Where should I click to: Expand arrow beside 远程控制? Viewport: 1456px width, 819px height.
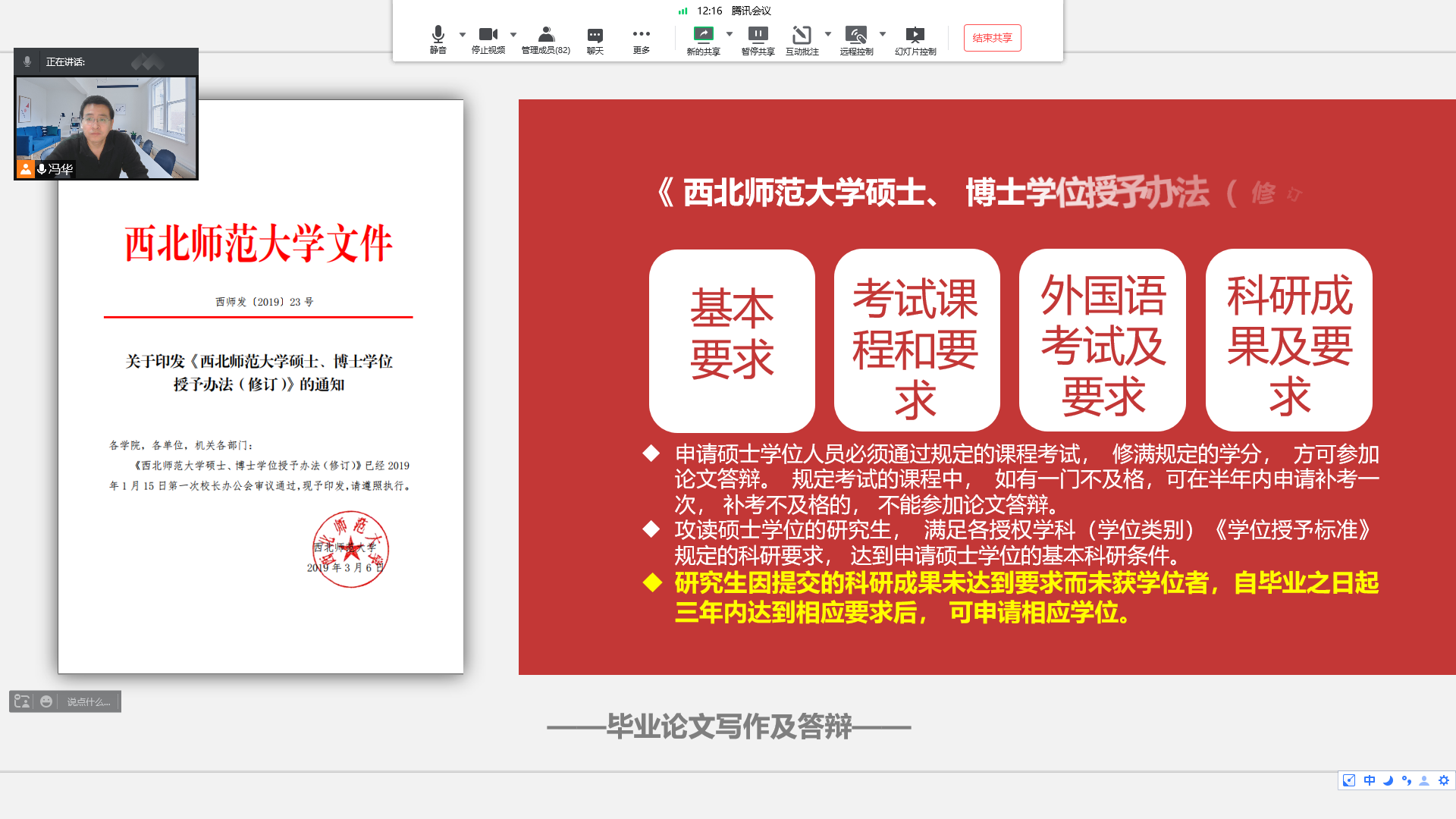tap(883, 34)
